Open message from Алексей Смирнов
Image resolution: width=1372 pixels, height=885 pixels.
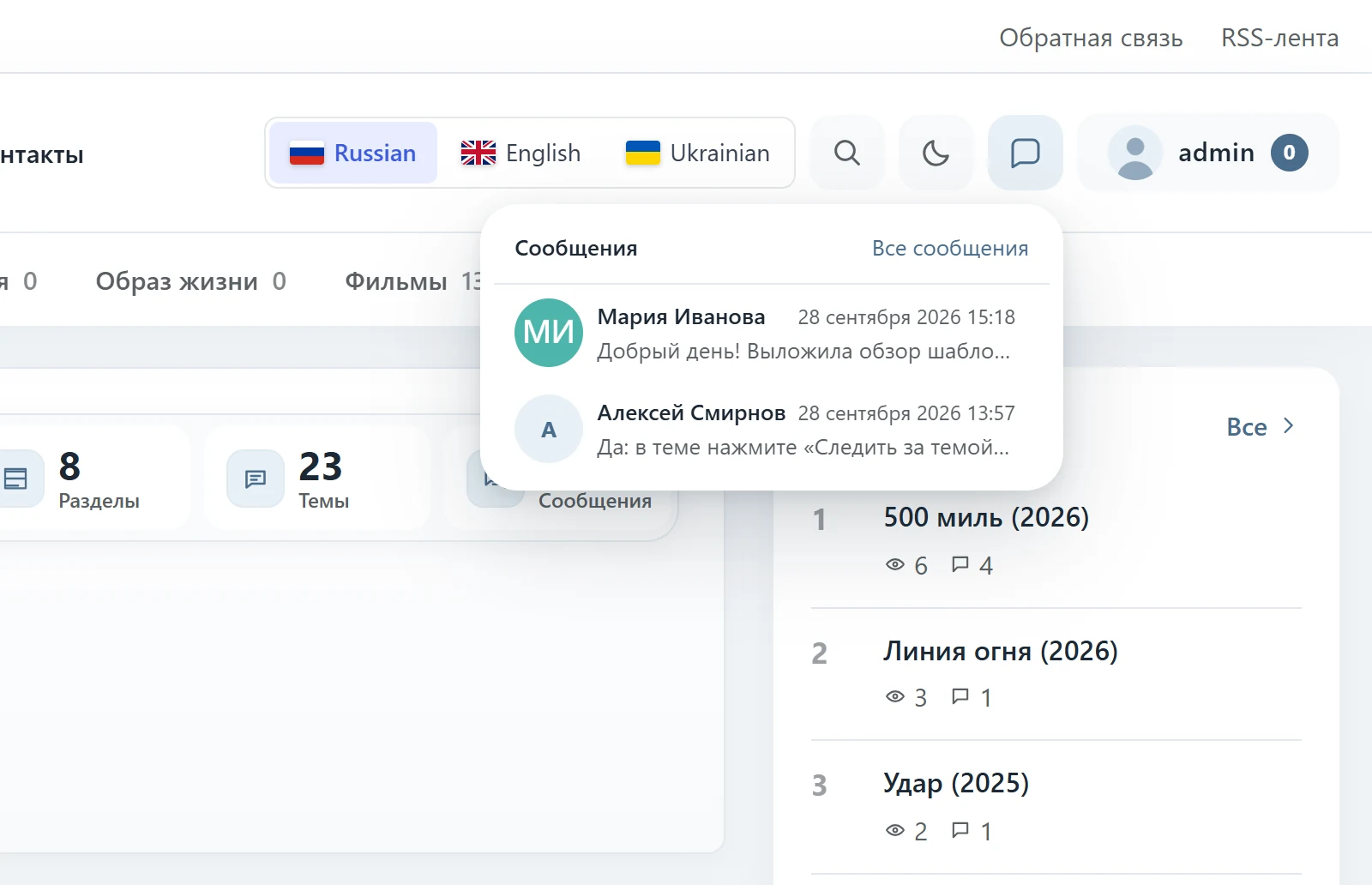pos(772,429)
